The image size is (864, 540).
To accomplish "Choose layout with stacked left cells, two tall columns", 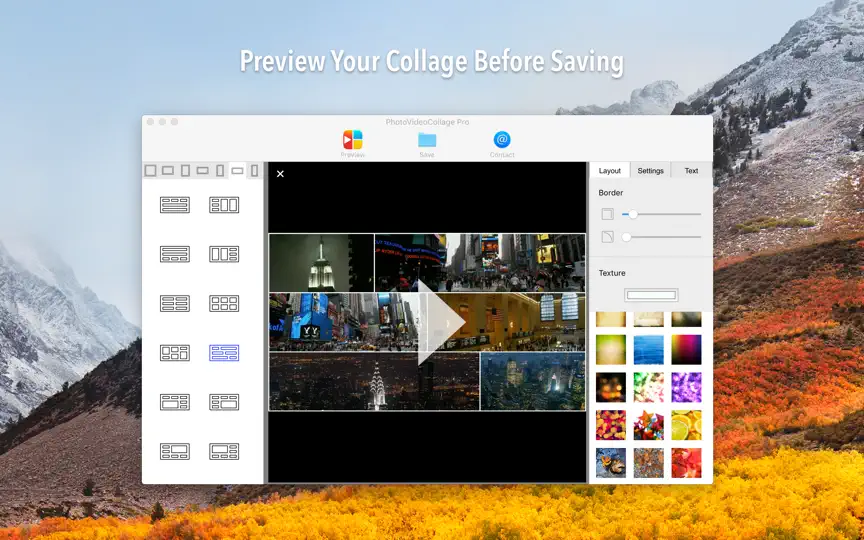I will coord(224,205).
